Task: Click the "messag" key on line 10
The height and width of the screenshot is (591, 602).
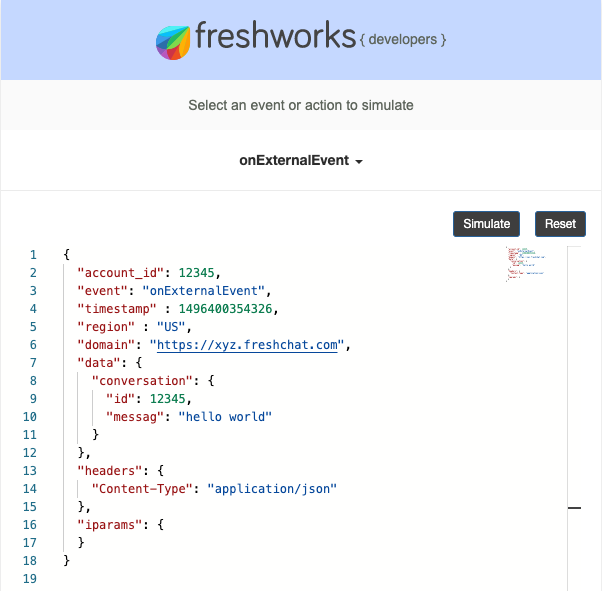Action: (x=135, y=417)
